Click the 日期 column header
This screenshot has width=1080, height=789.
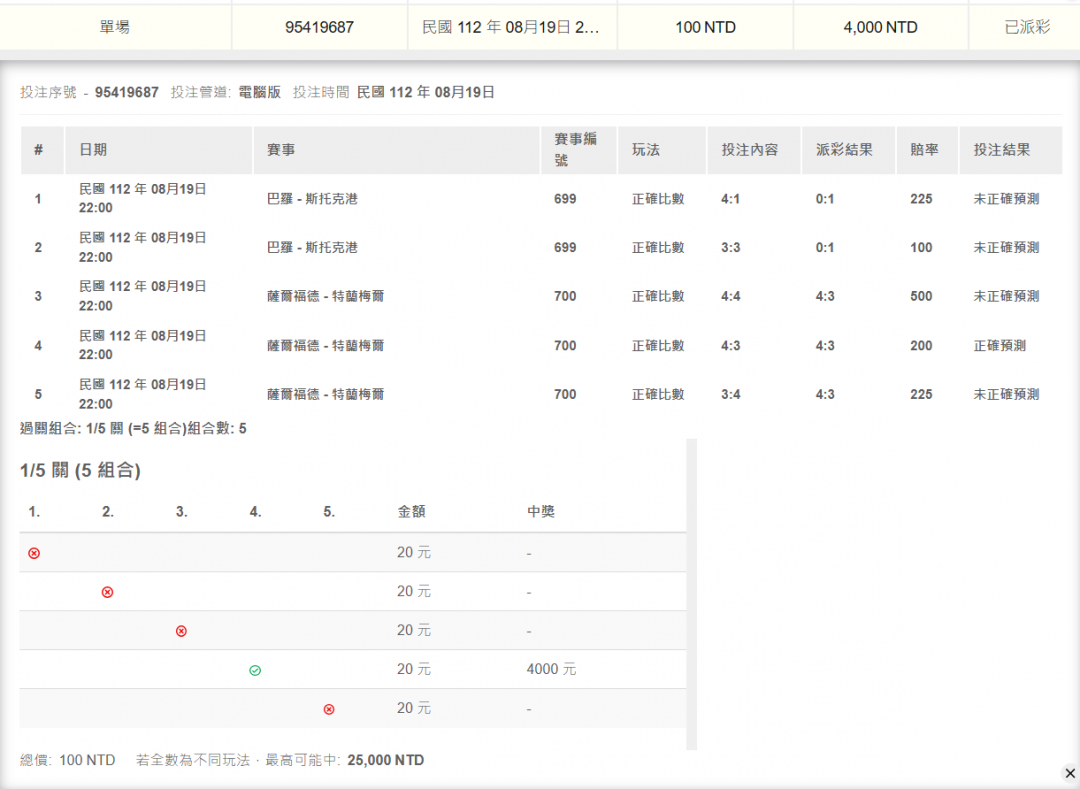158,149
